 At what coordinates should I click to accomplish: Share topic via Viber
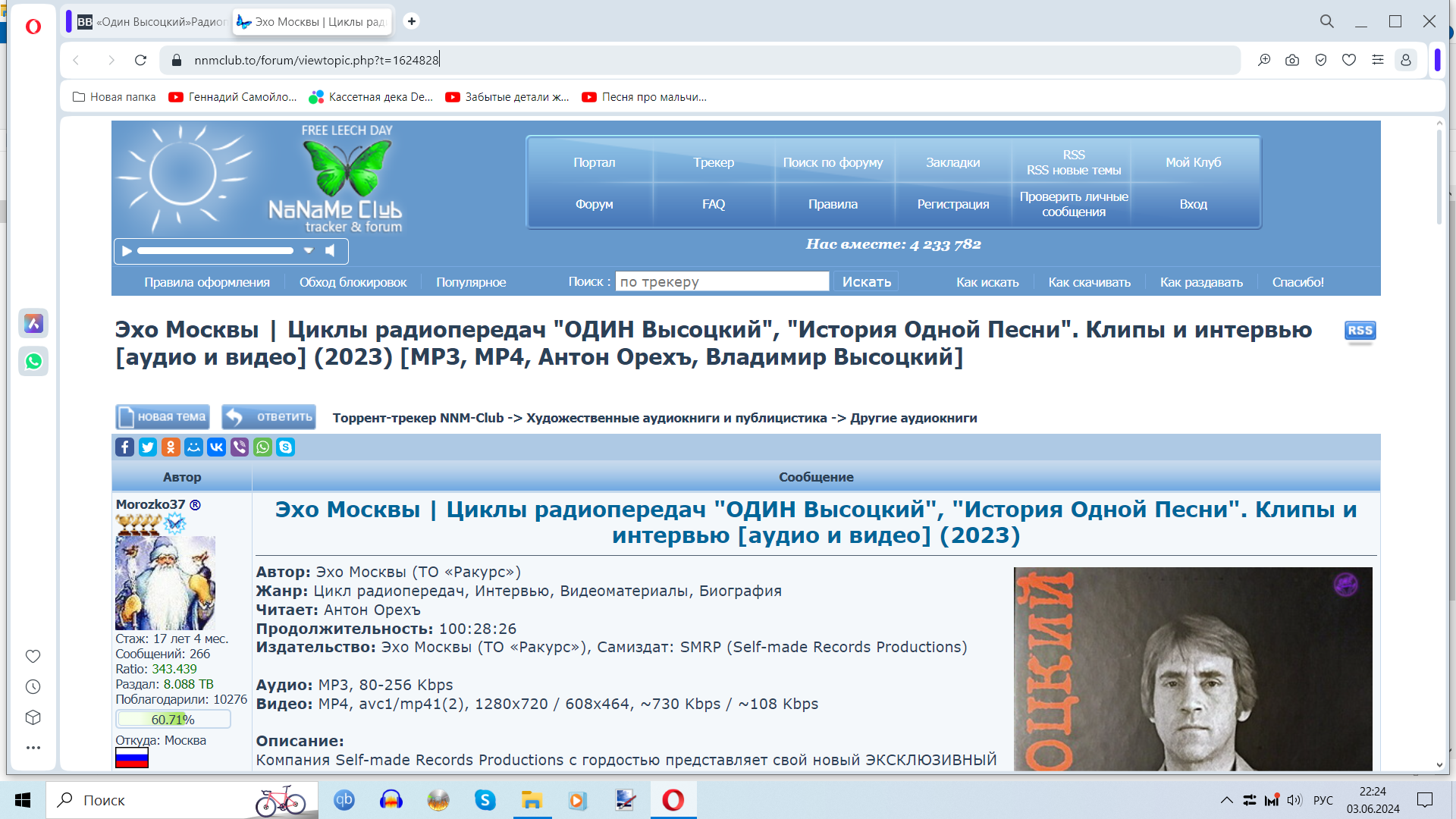(x=240, y=447)
